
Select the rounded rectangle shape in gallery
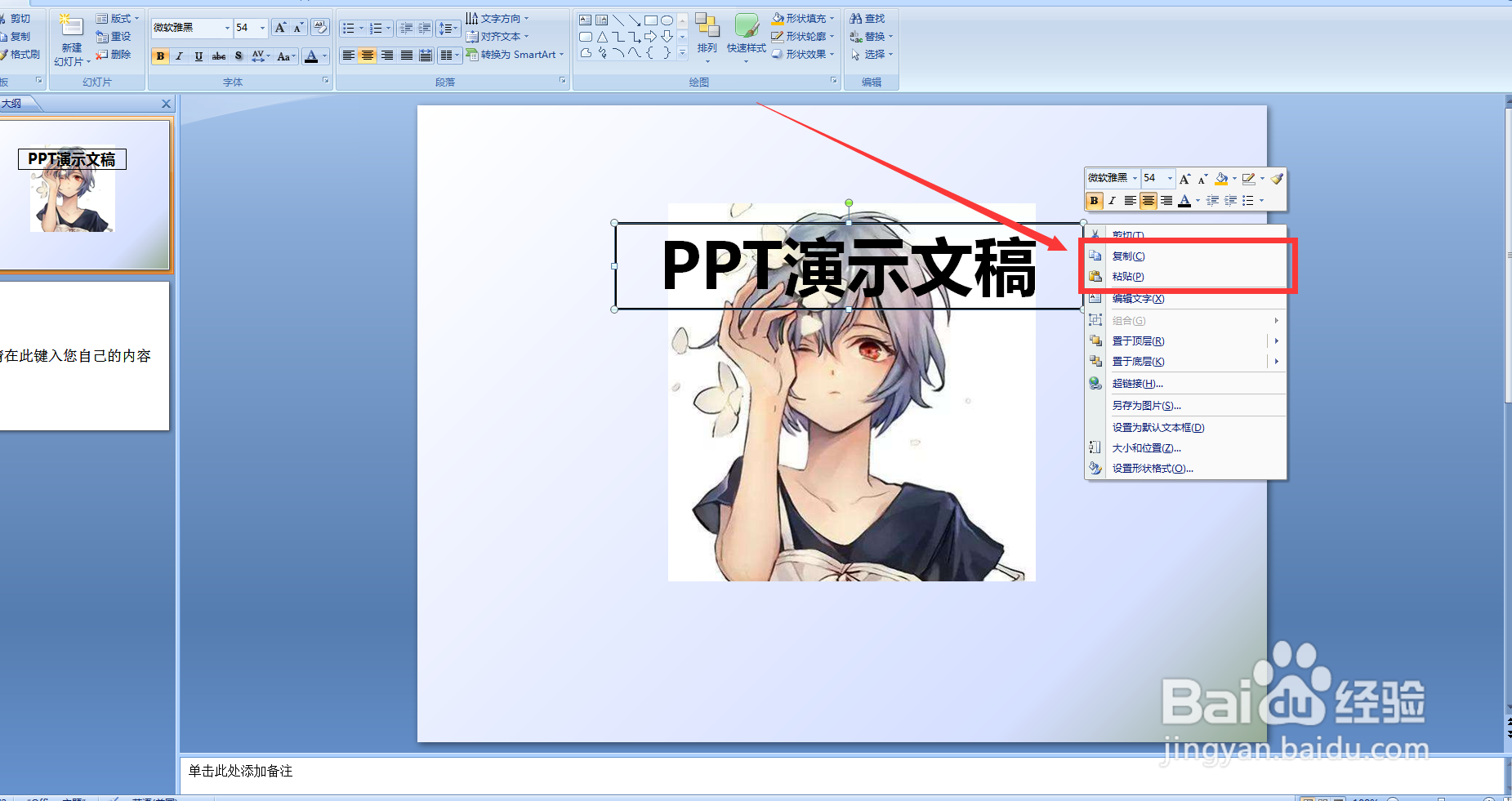(x=585, y=37)
